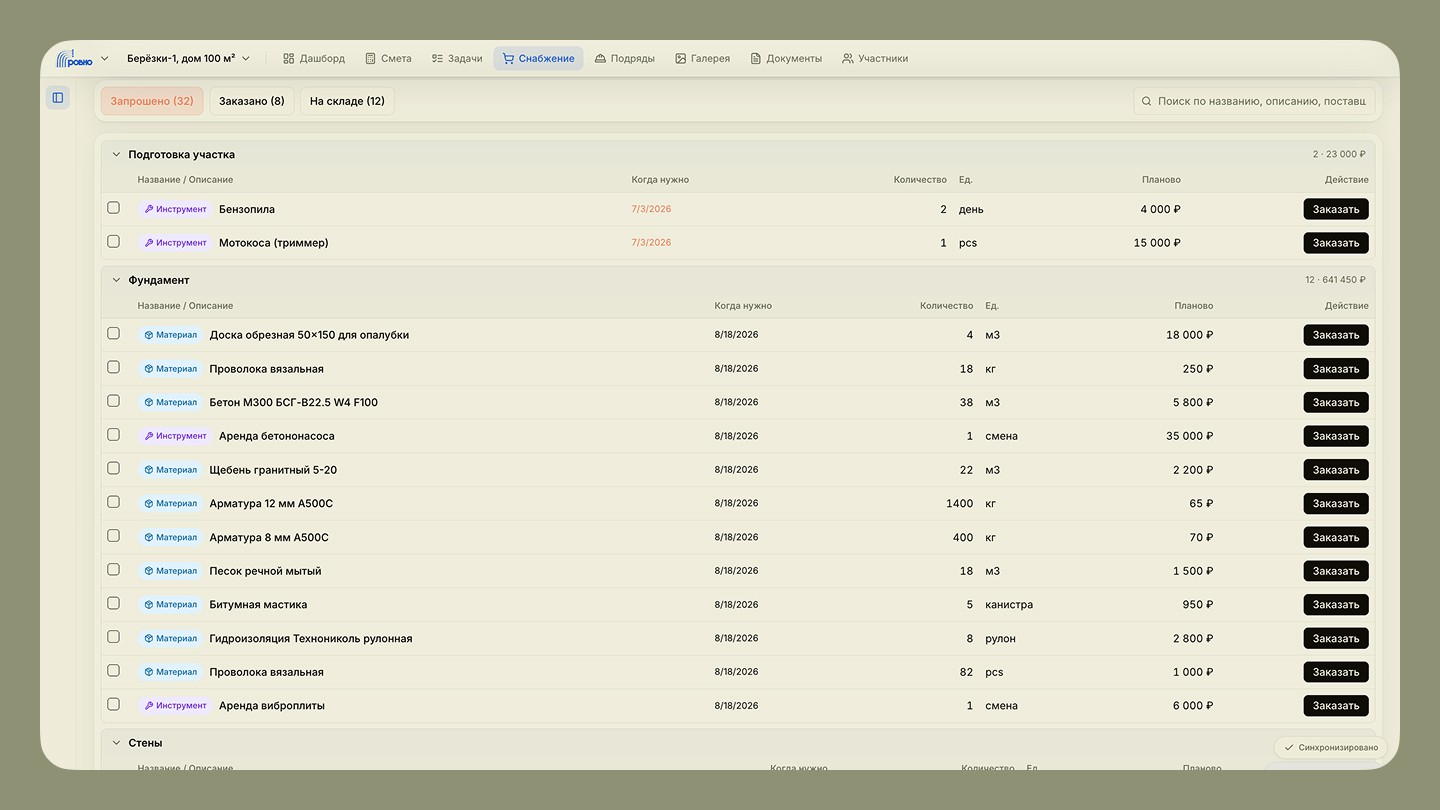
Task: Tick the Бетон М300 row checkbox
Action: point(113,401)
